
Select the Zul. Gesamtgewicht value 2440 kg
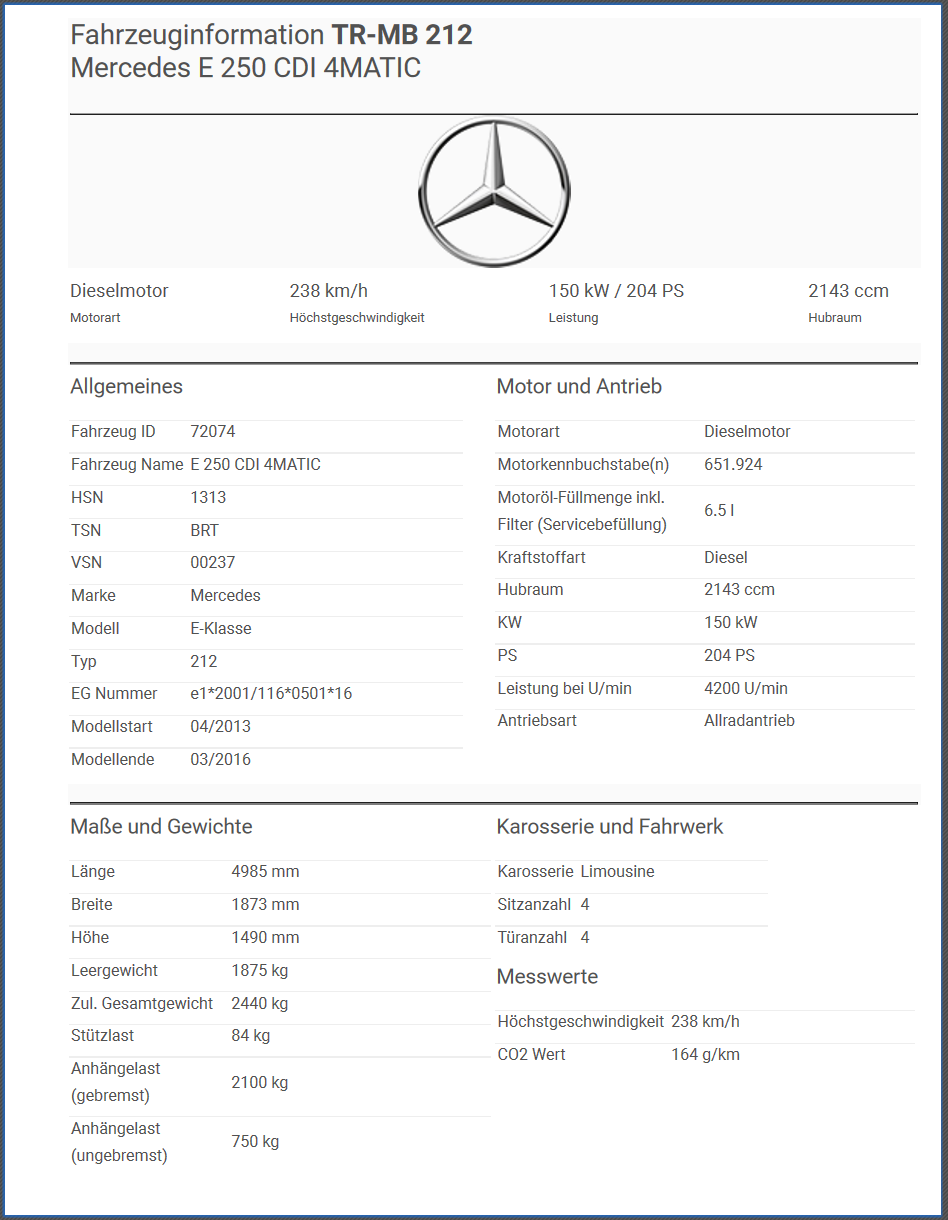[x=259, y=1004]
